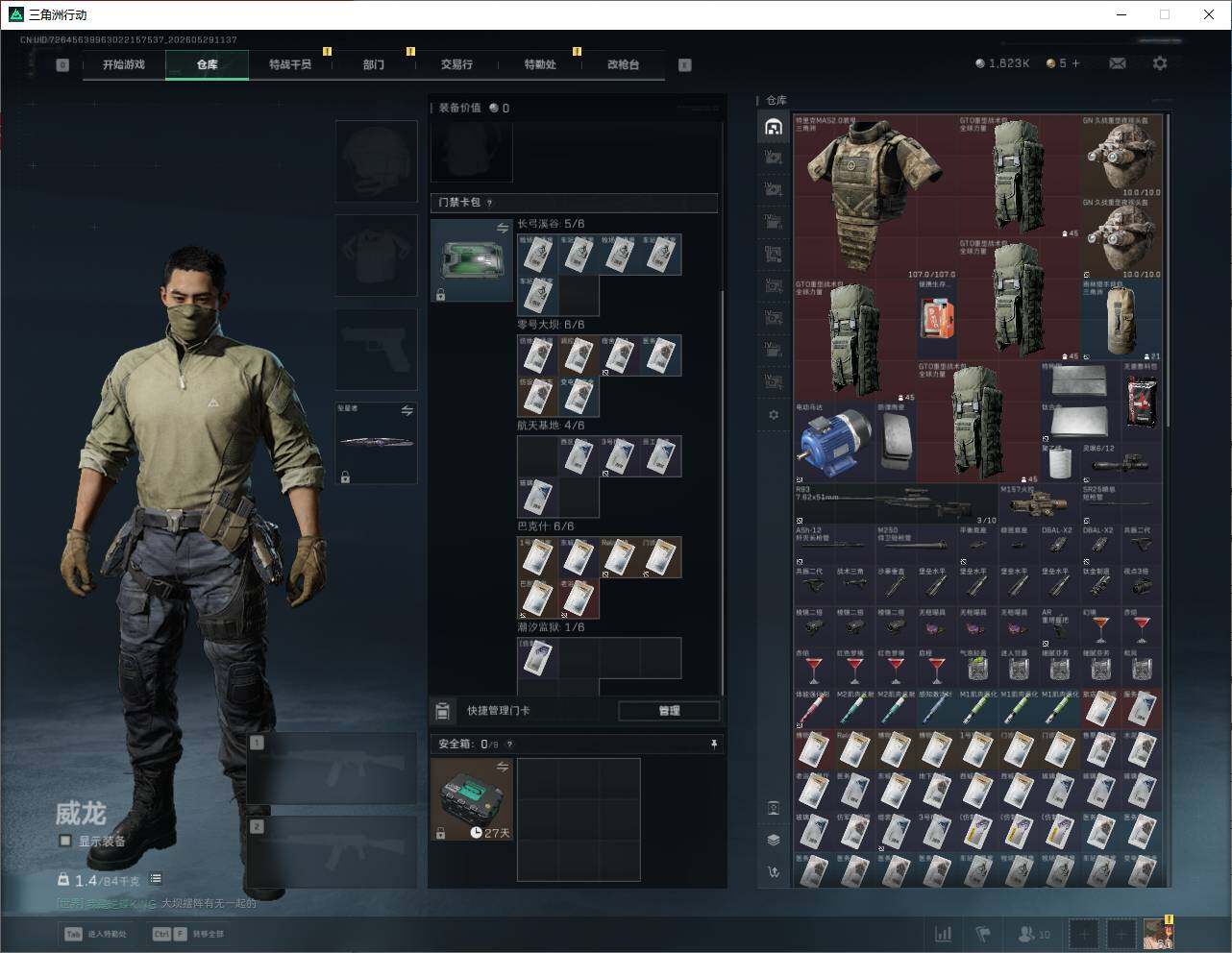This screenshot has height=953, width=1232.
Task: Switch to the 交易行 tab
Action: 456,64
